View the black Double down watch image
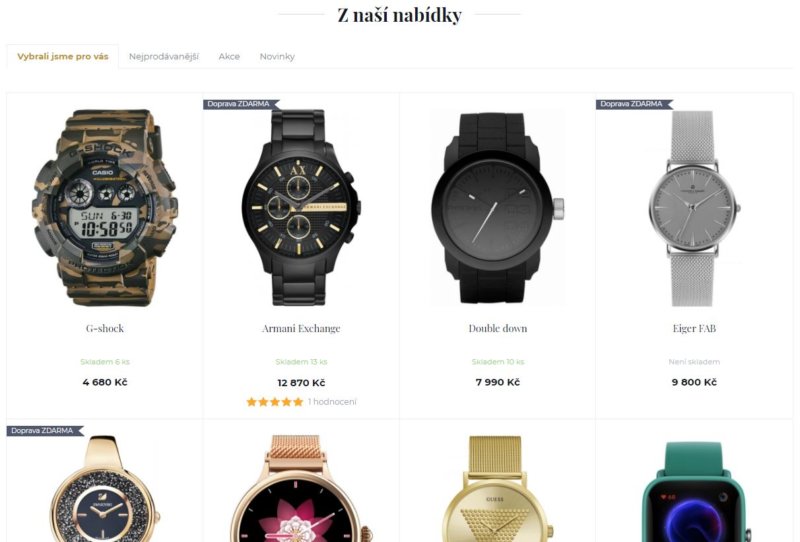The width and height of the screenshot is (800, 542). pyautogui.click(x=498, y=208)
